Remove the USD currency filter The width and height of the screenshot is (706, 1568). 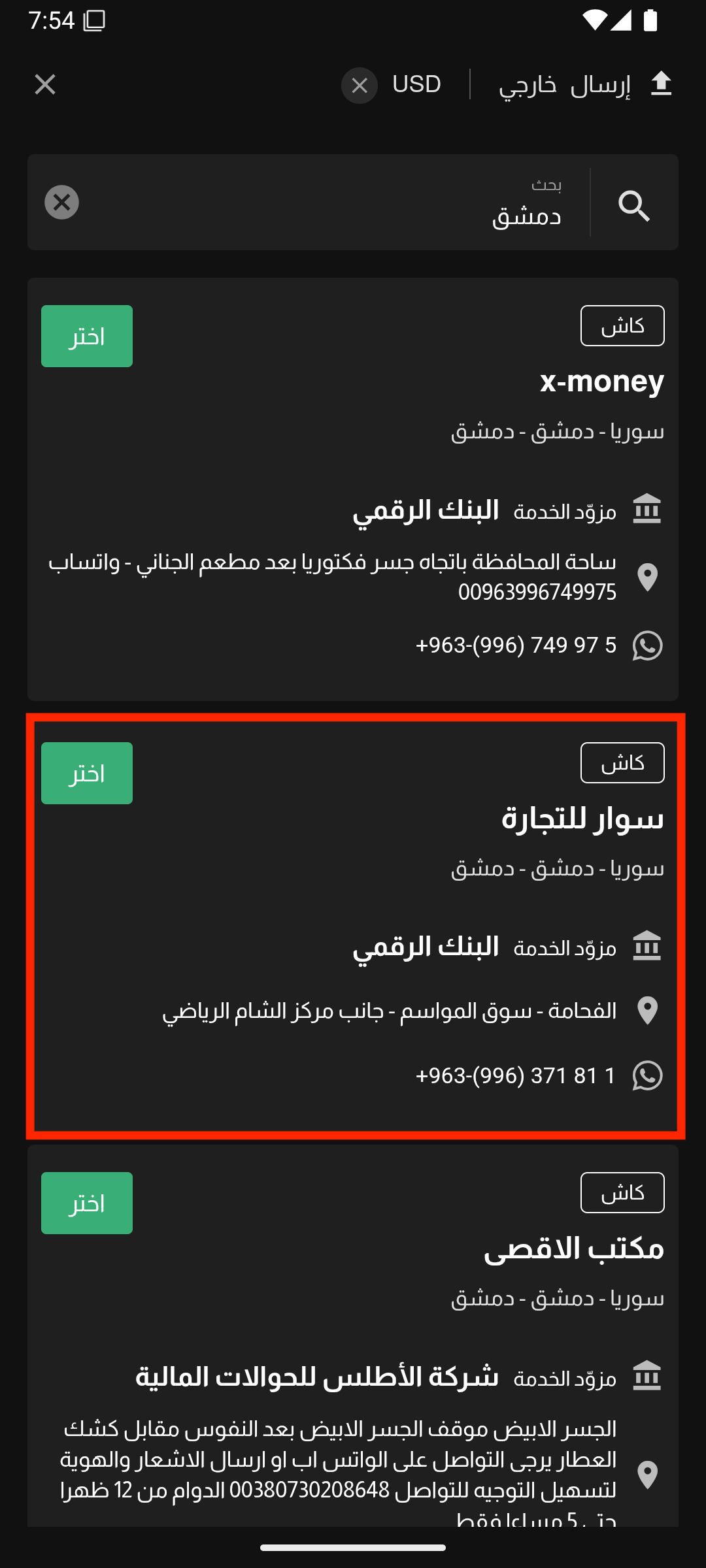point(360,86)
